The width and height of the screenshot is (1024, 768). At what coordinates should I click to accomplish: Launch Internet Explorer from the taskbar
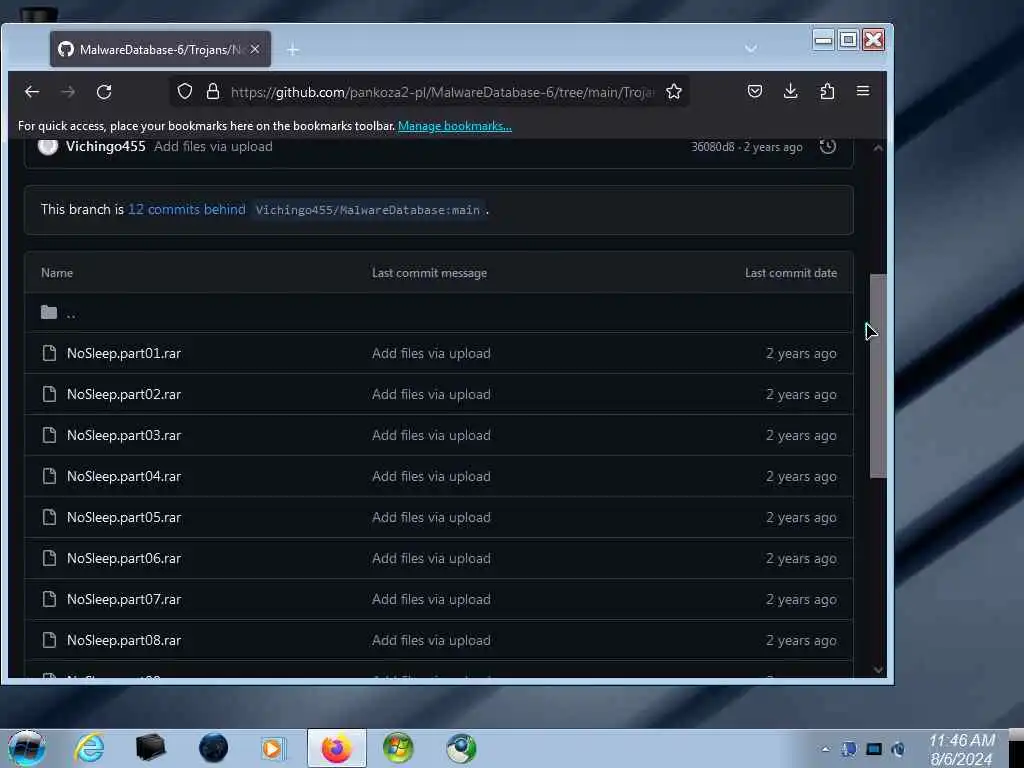[x=89, y=748]
